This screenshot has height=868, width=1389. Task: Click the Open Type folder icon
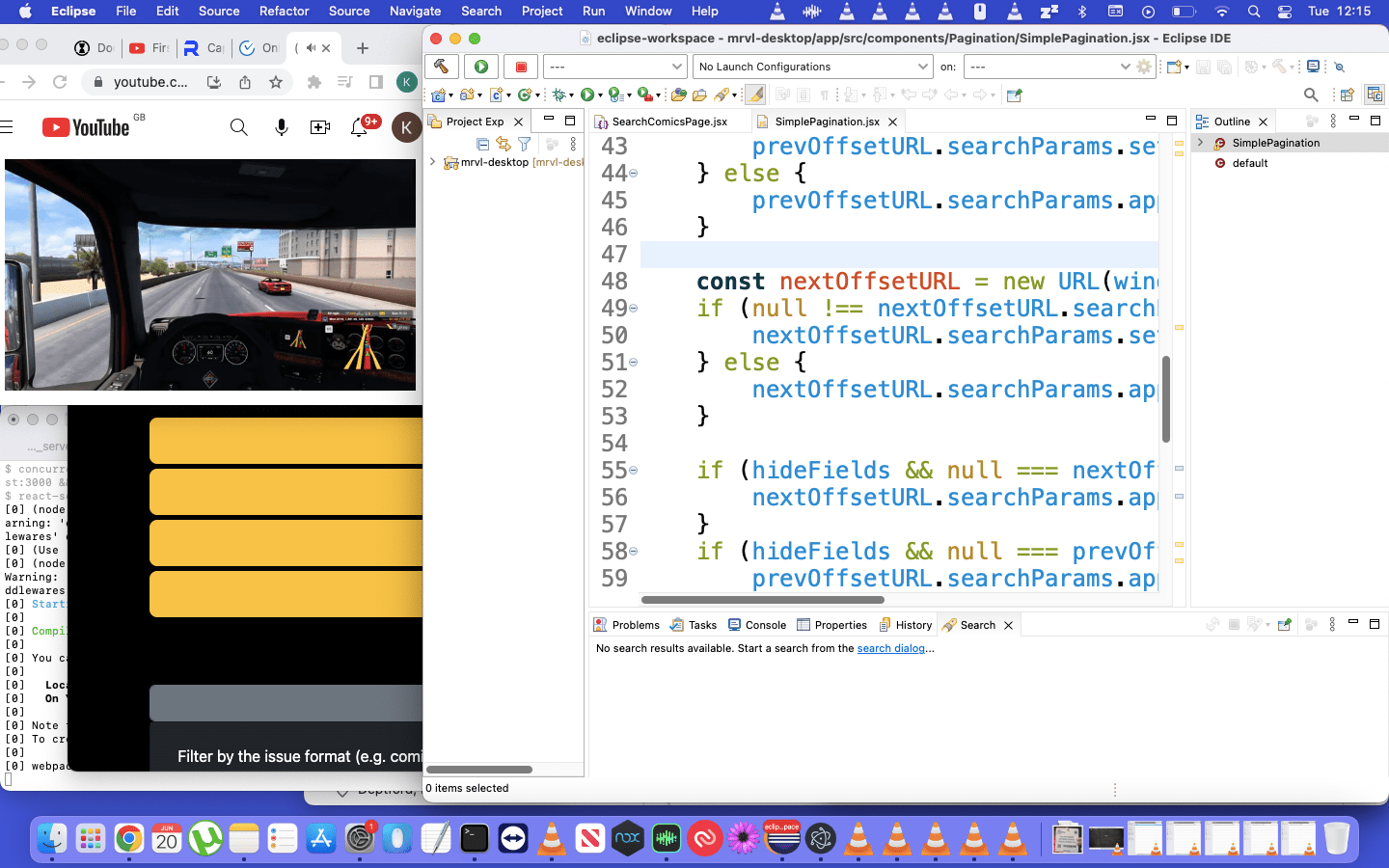click(679, 95)
